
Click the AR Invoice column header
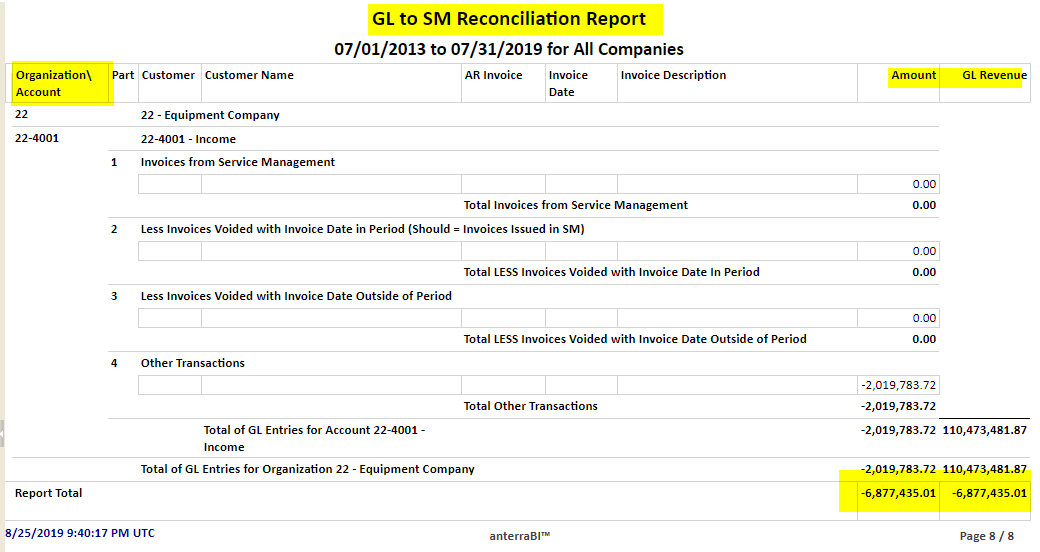point(493,75)
